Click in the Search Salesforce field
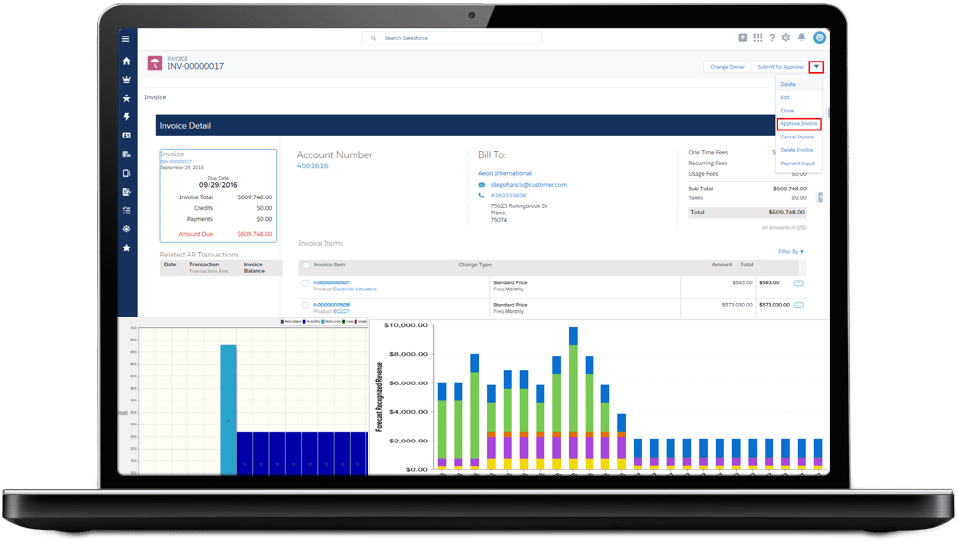Viewport: 958px width, 541px height. coord(452,38)
